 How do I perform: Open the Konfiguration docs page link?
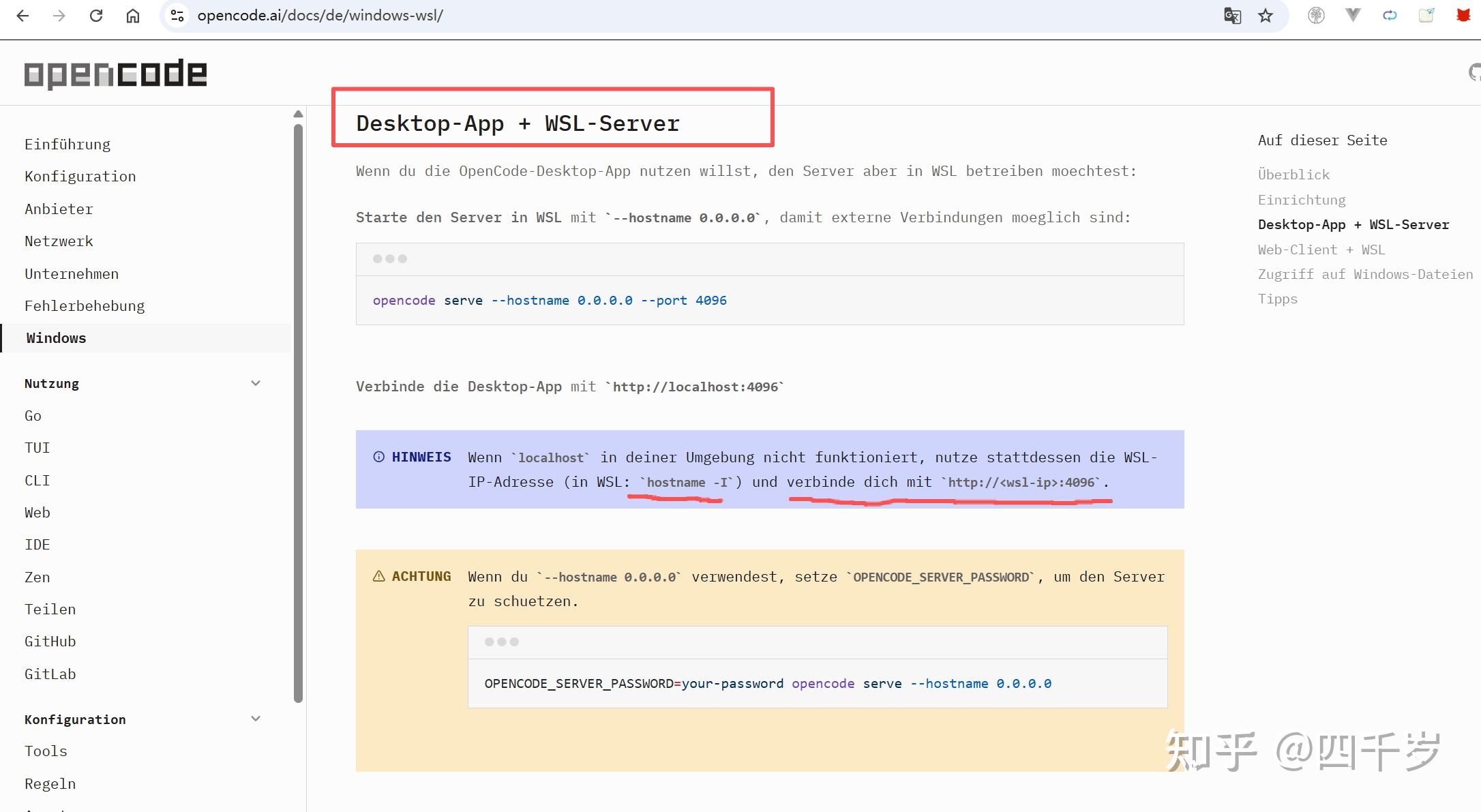click(80, 176)
